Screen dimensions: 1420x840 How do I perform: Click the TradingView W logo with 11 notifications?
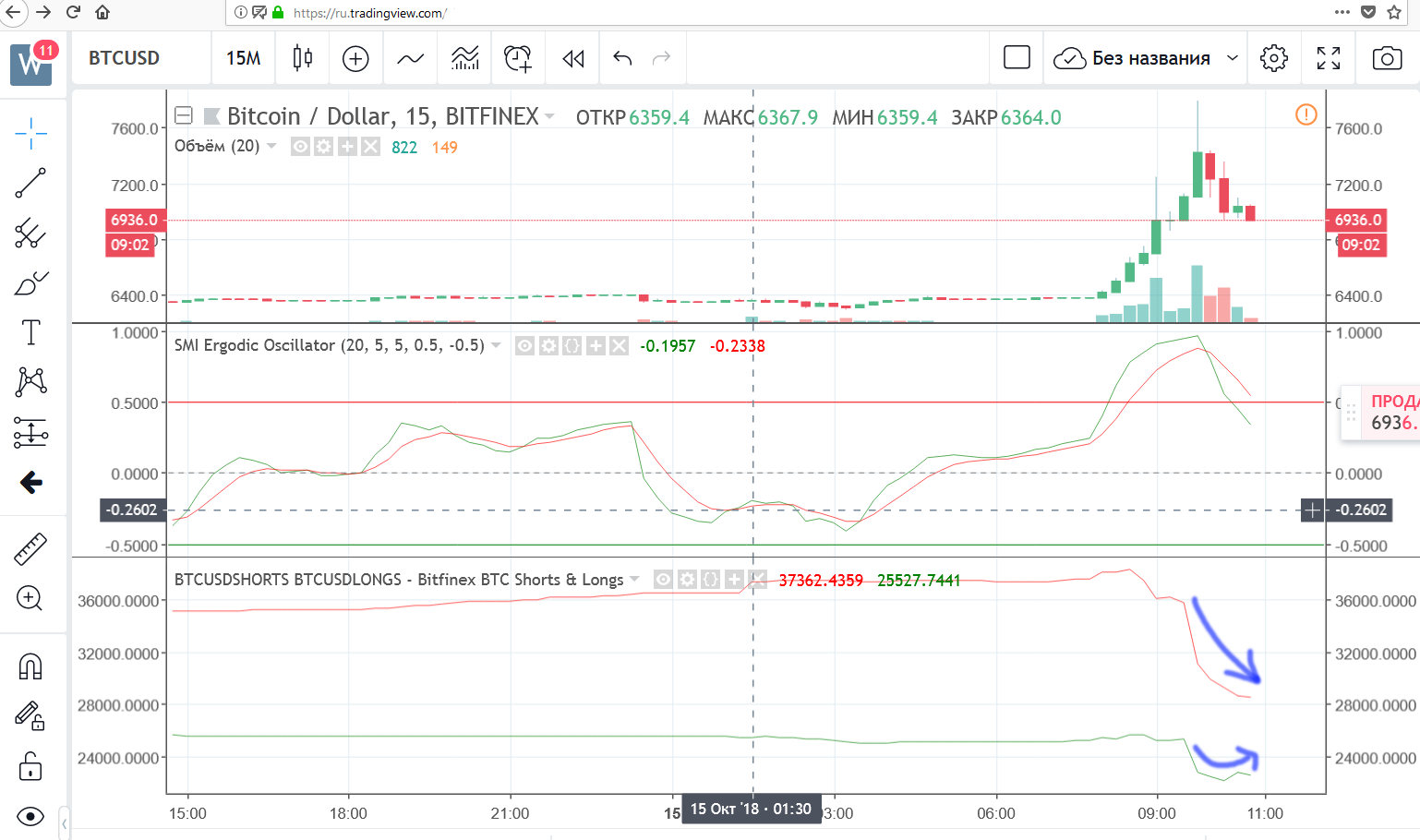point(33,63)
